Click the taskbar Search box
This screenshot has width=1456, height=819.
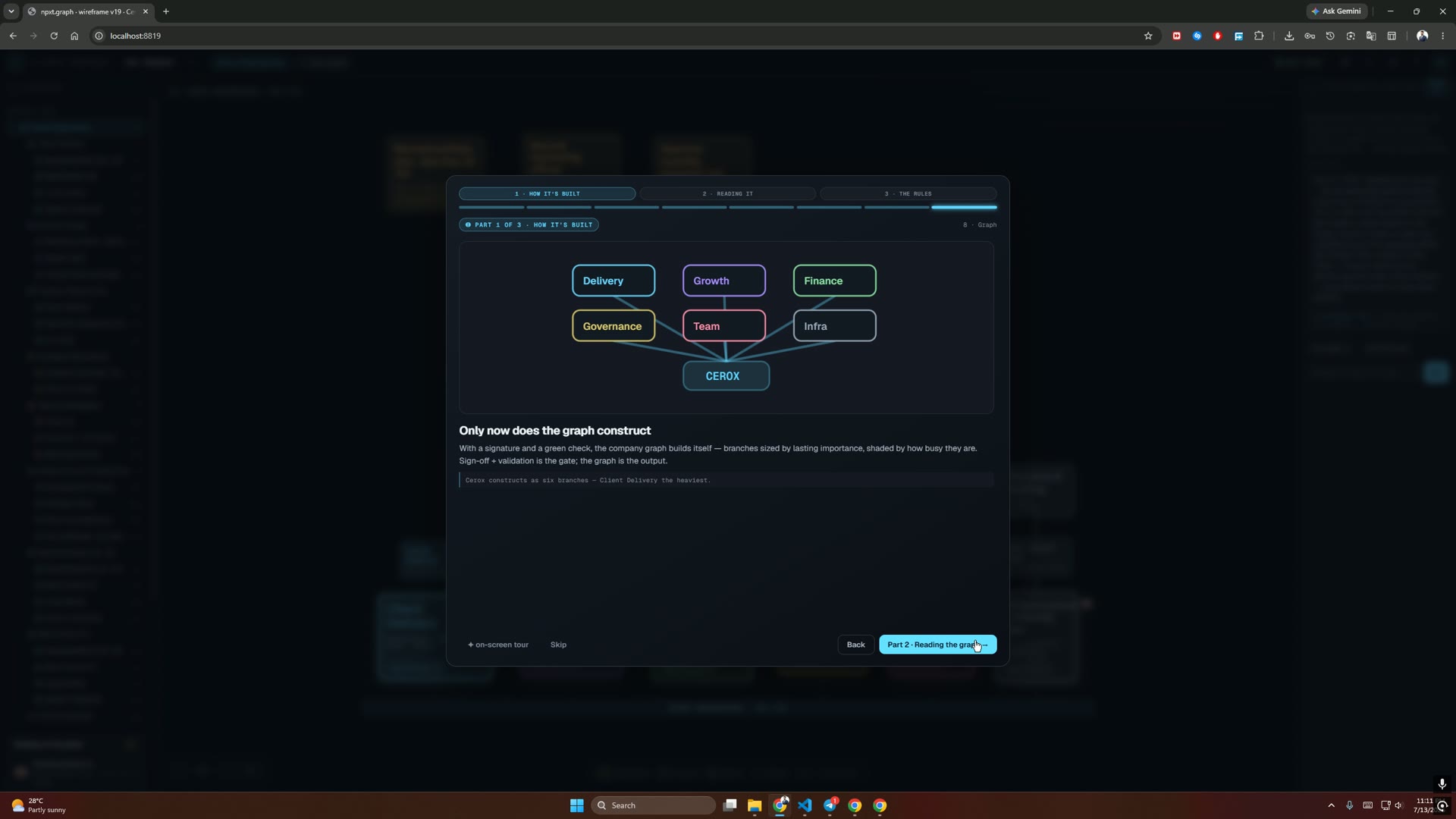pos(654,805)
